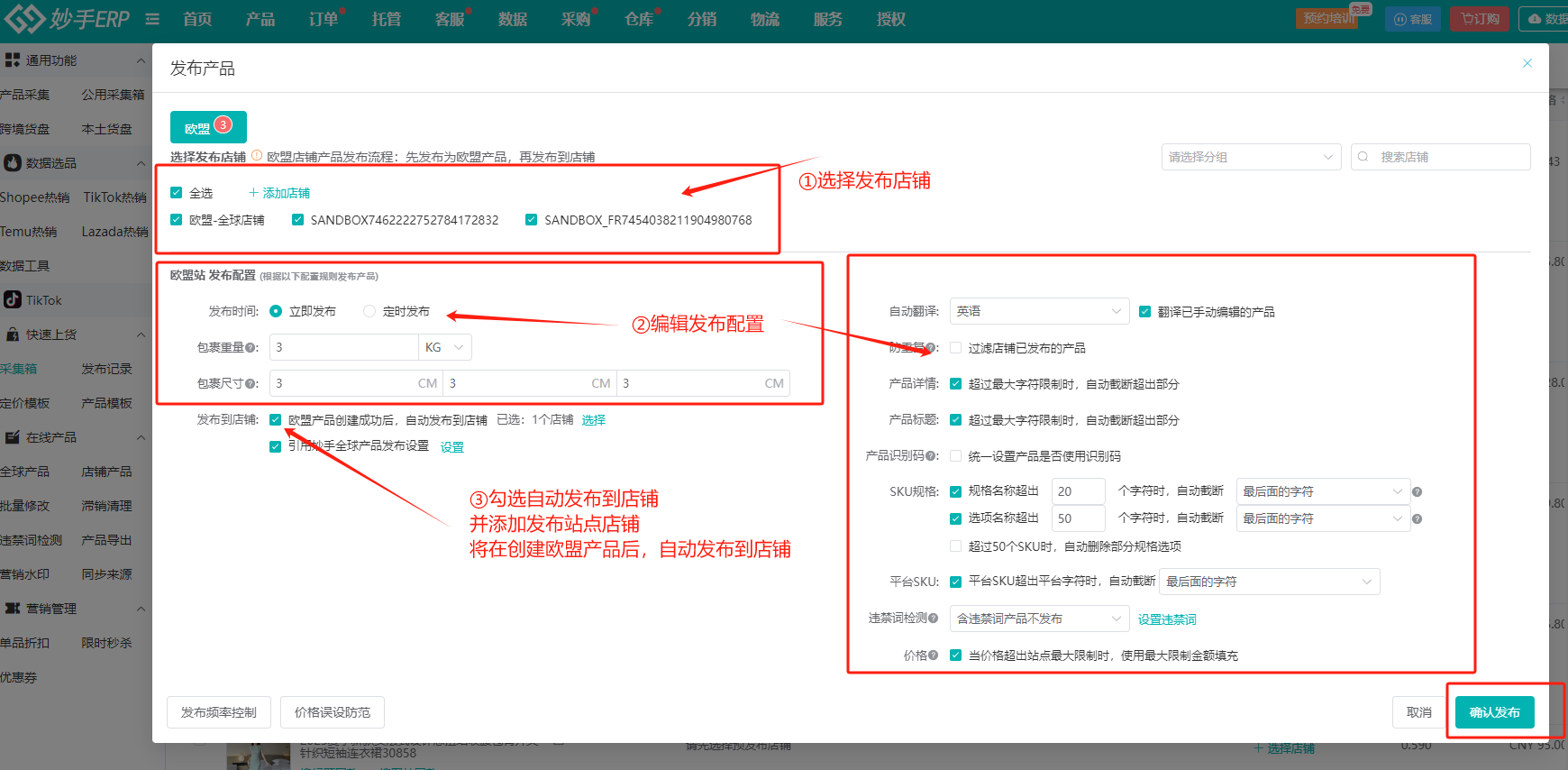Click the help icon next to 包裹重量
The image size is (1568, 770).
[x=251, y=347]
